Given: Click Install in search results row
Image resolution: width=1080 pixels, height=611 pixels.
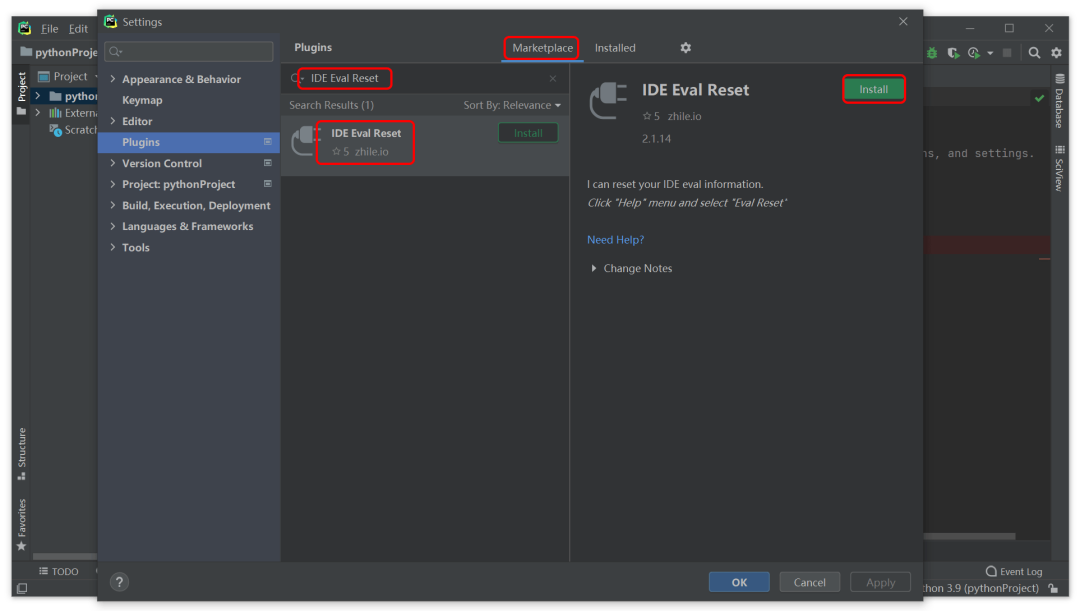Looking at the screenshot, I should coord(528,133).
